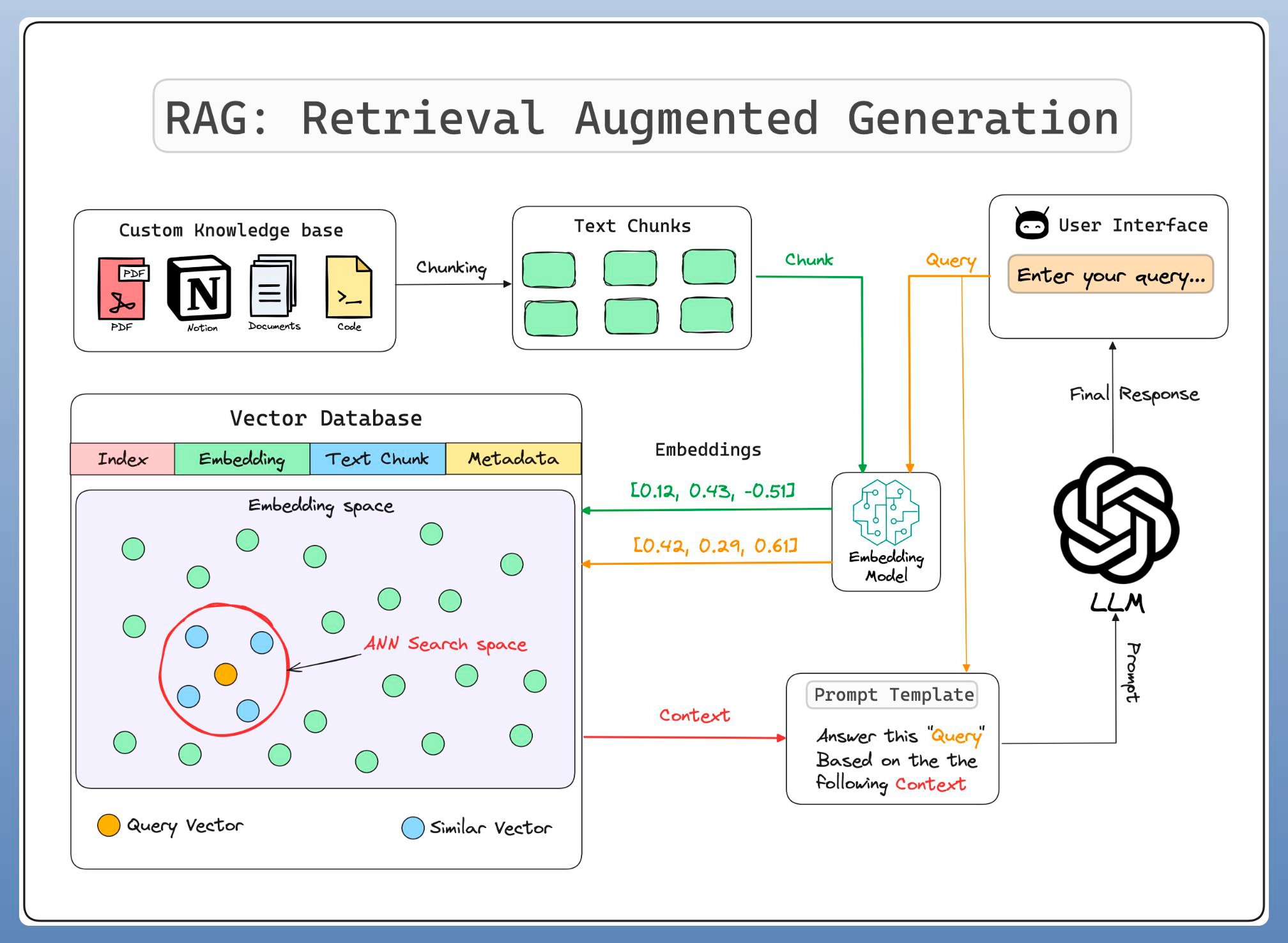Toggle the blue Similar Vector legend marker

pos(414,827)
